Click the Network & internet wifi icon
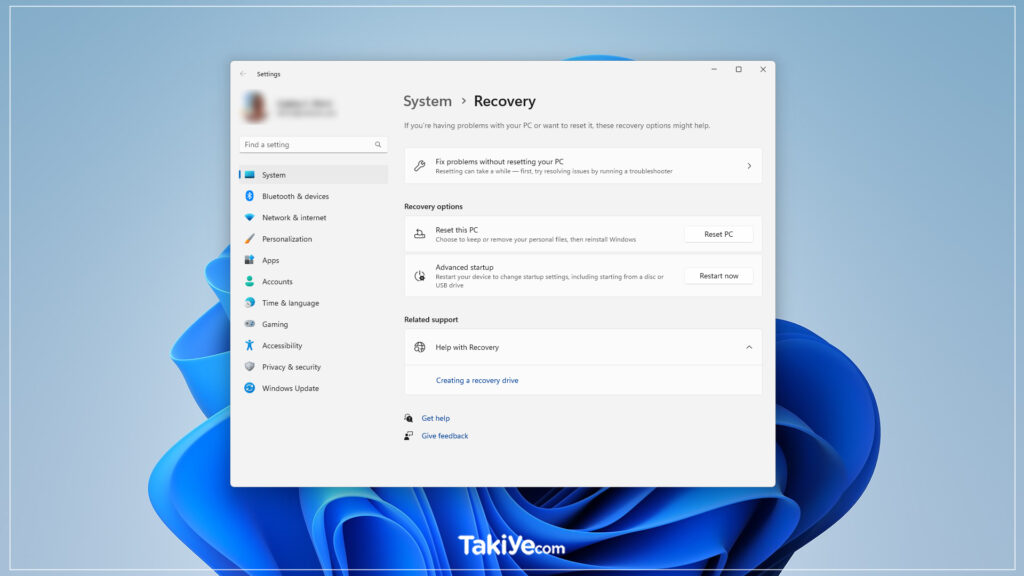This screenshot has height=576, width=1024. point(249,217)
